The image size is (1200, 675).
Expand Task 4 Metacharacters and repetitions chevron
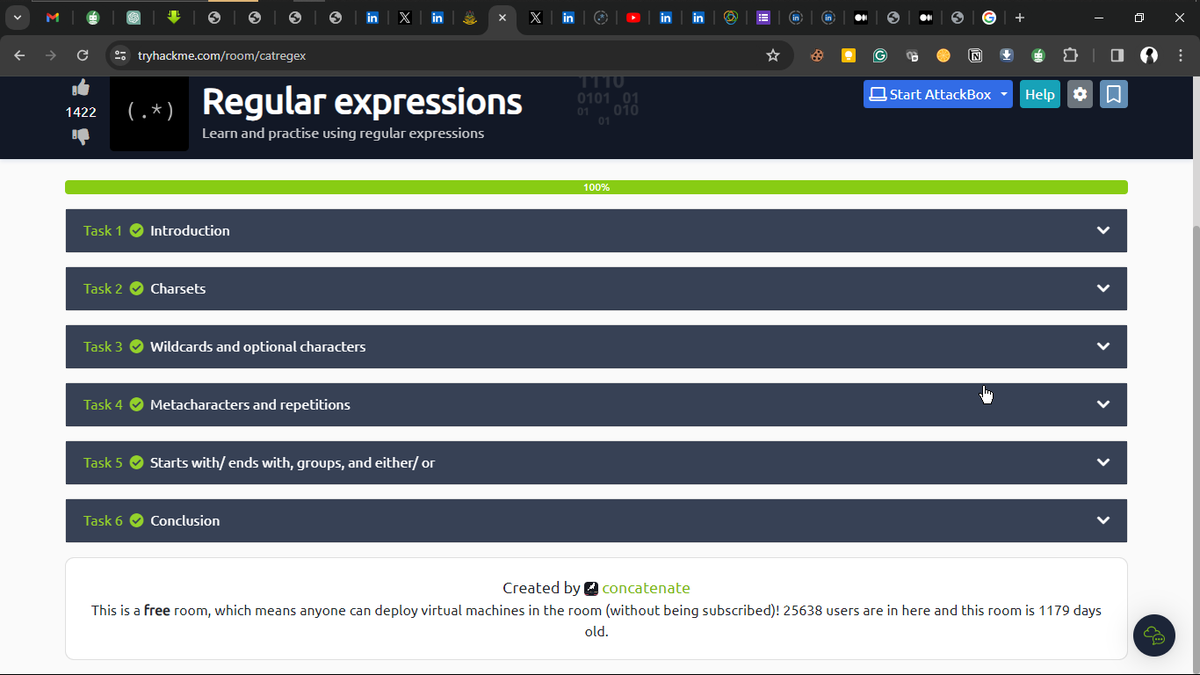[x=1103, y=404]
